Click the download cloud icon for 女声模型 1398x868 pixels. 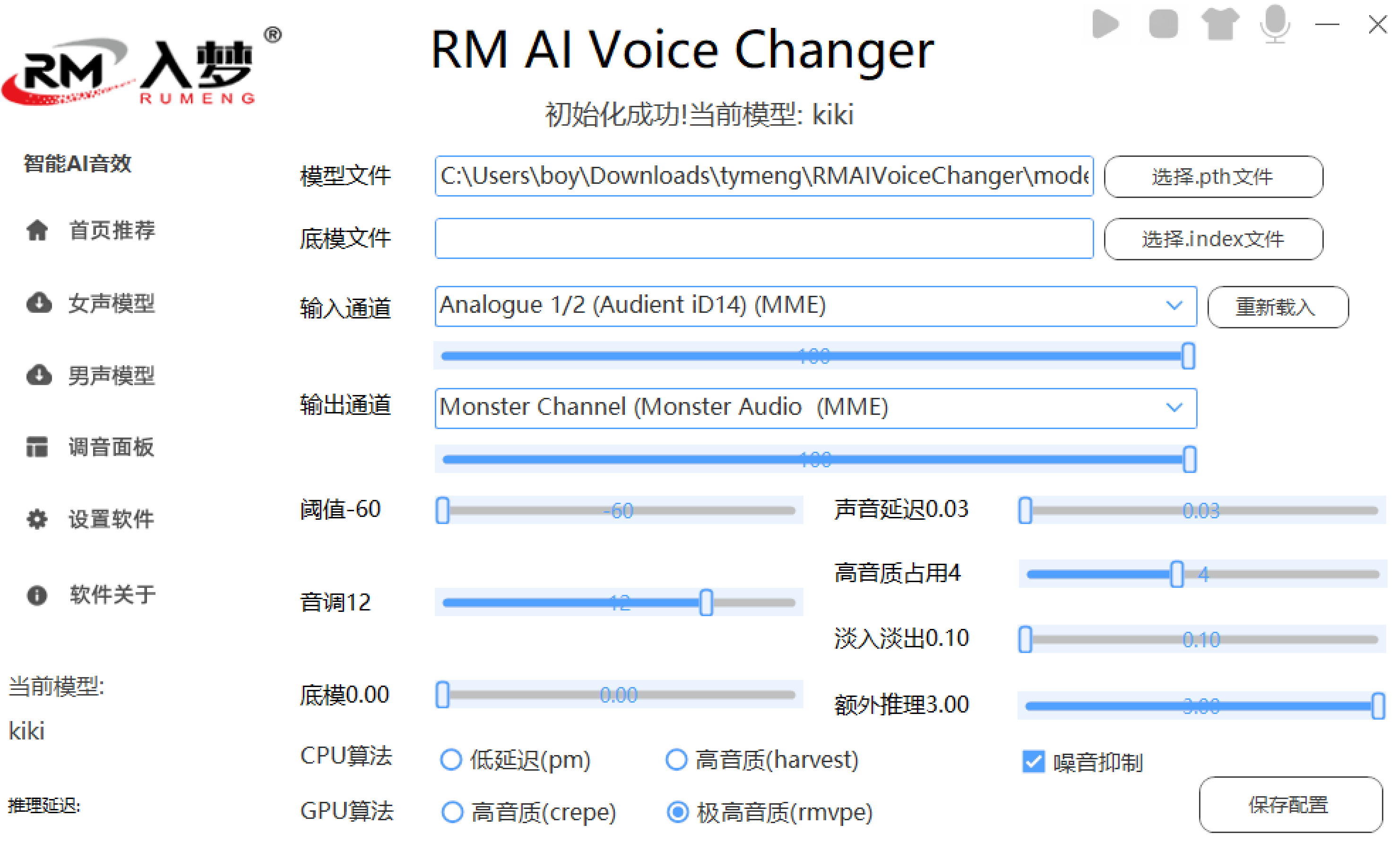38,303
